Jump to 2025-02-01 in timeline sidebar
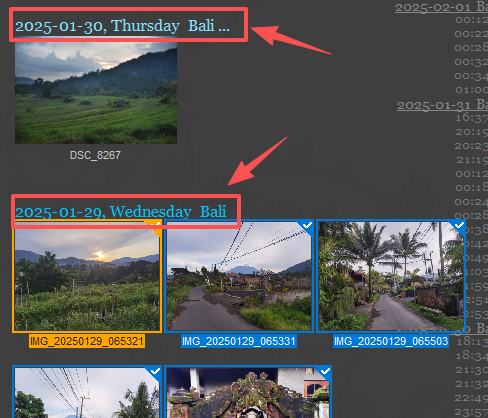 point(441,7)
